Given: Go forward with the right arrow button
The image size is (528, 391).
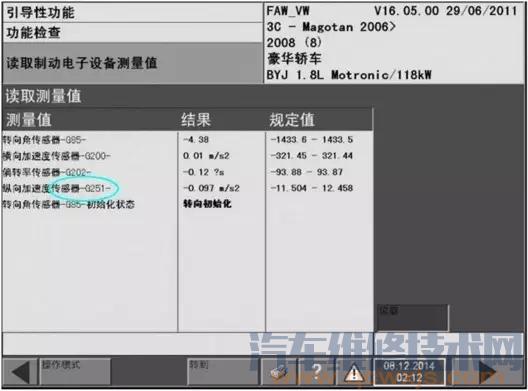Looking at the screenshot, I should pyautogui.click(x=486, y=372).
